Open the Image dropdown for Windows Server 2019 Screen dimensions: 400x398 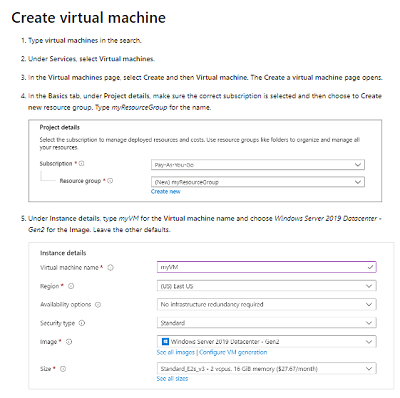[x=267, y=341]
